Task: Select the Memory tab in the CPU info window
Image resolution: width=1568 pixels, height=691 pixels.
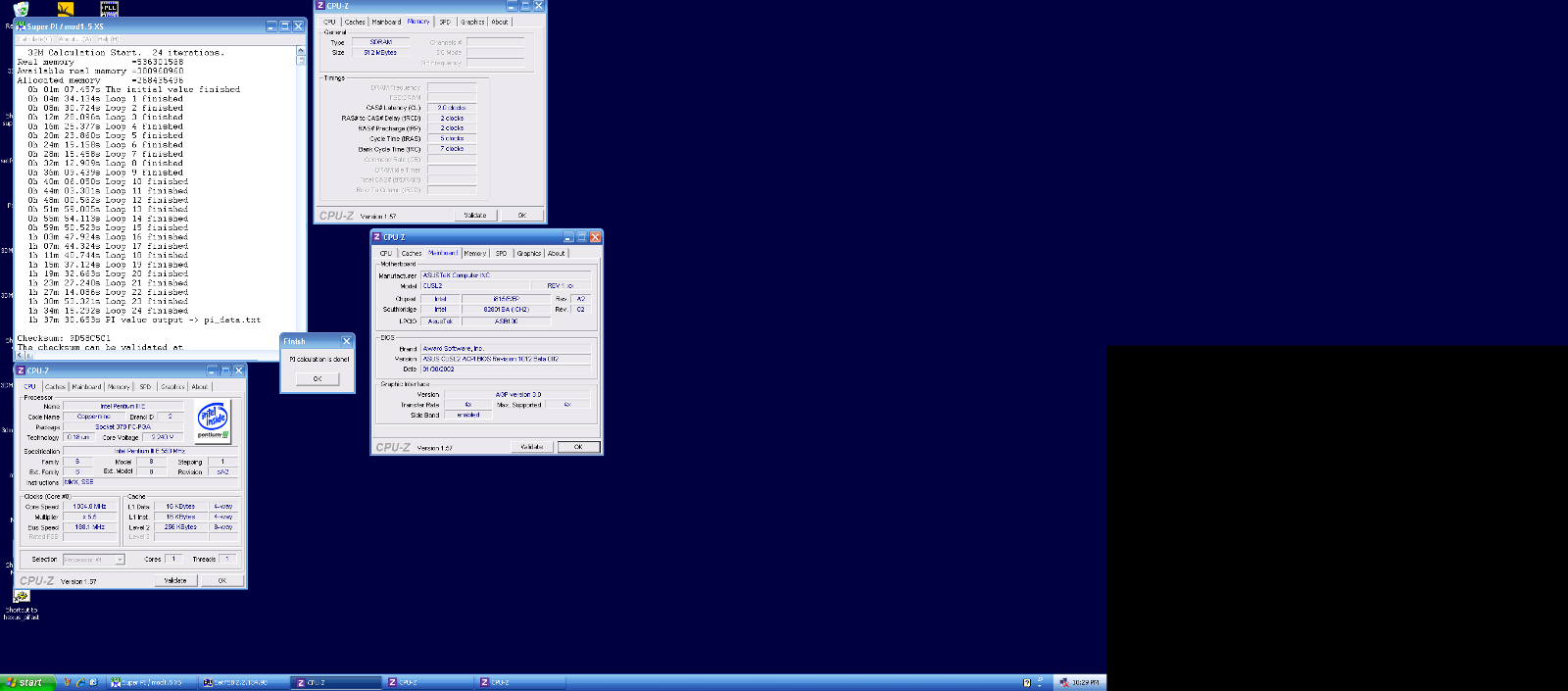Action: click(119, 386)
